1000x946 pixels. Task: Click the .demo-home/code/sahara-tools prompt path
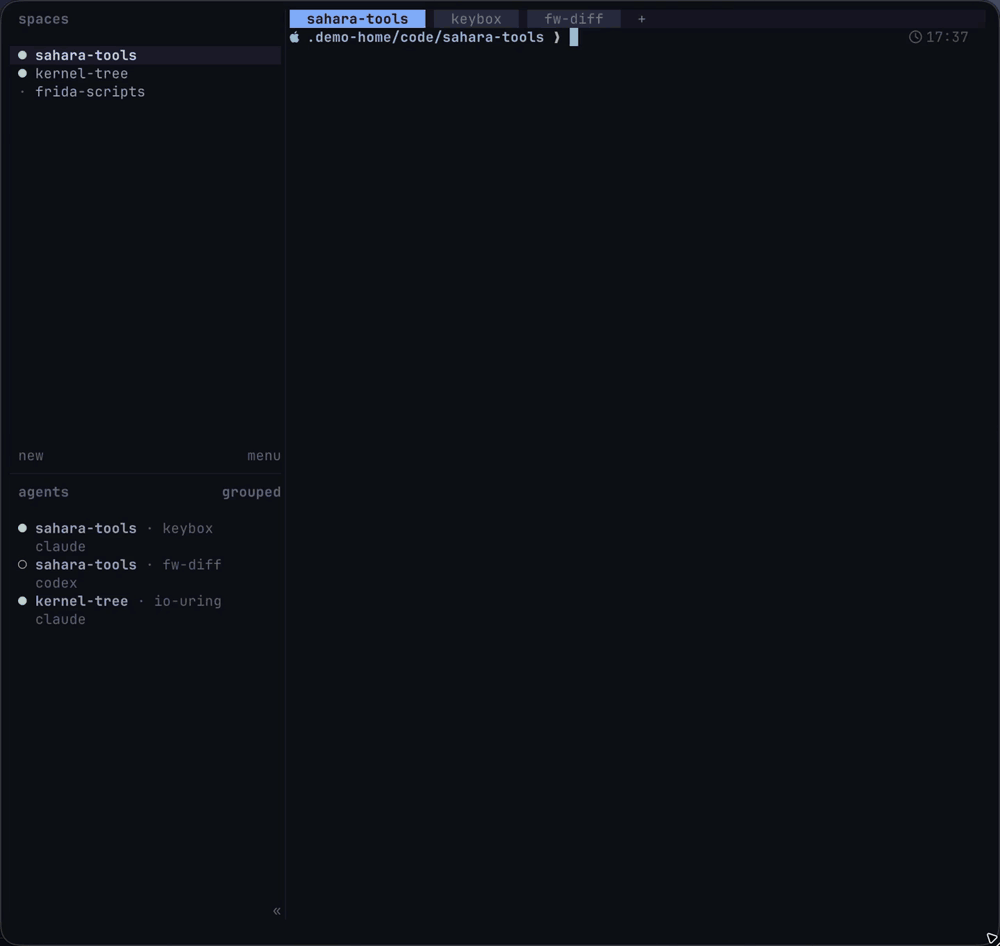pos(425,37)
